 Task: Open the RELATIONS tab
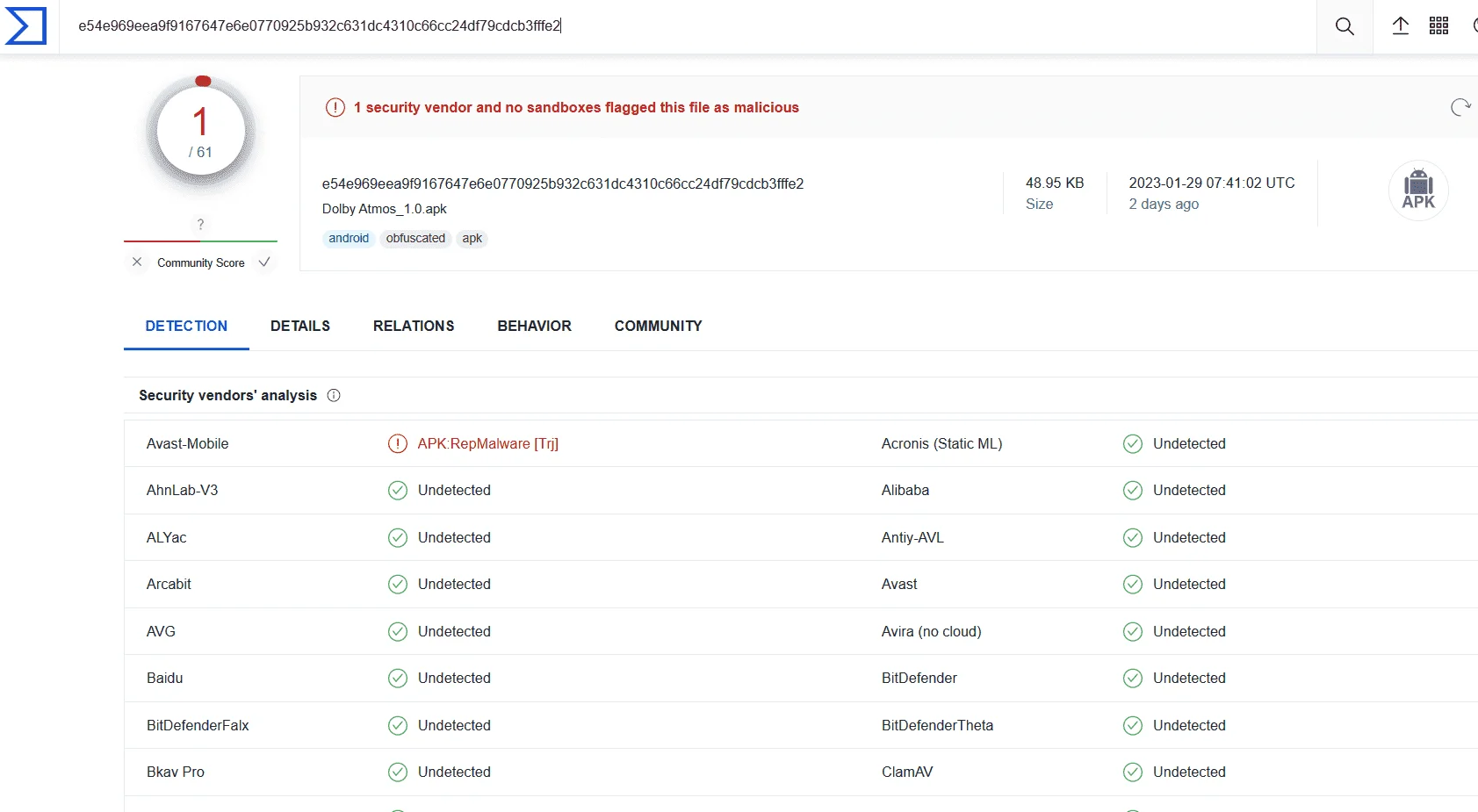tap(414, 326)
